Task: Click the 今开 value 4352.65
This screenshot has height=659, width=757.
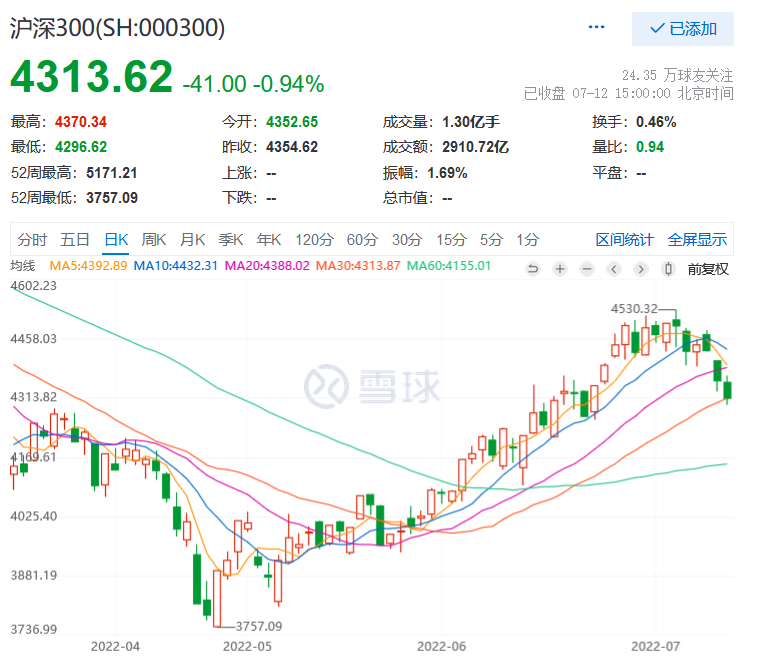Action: (x=292, y=122)
